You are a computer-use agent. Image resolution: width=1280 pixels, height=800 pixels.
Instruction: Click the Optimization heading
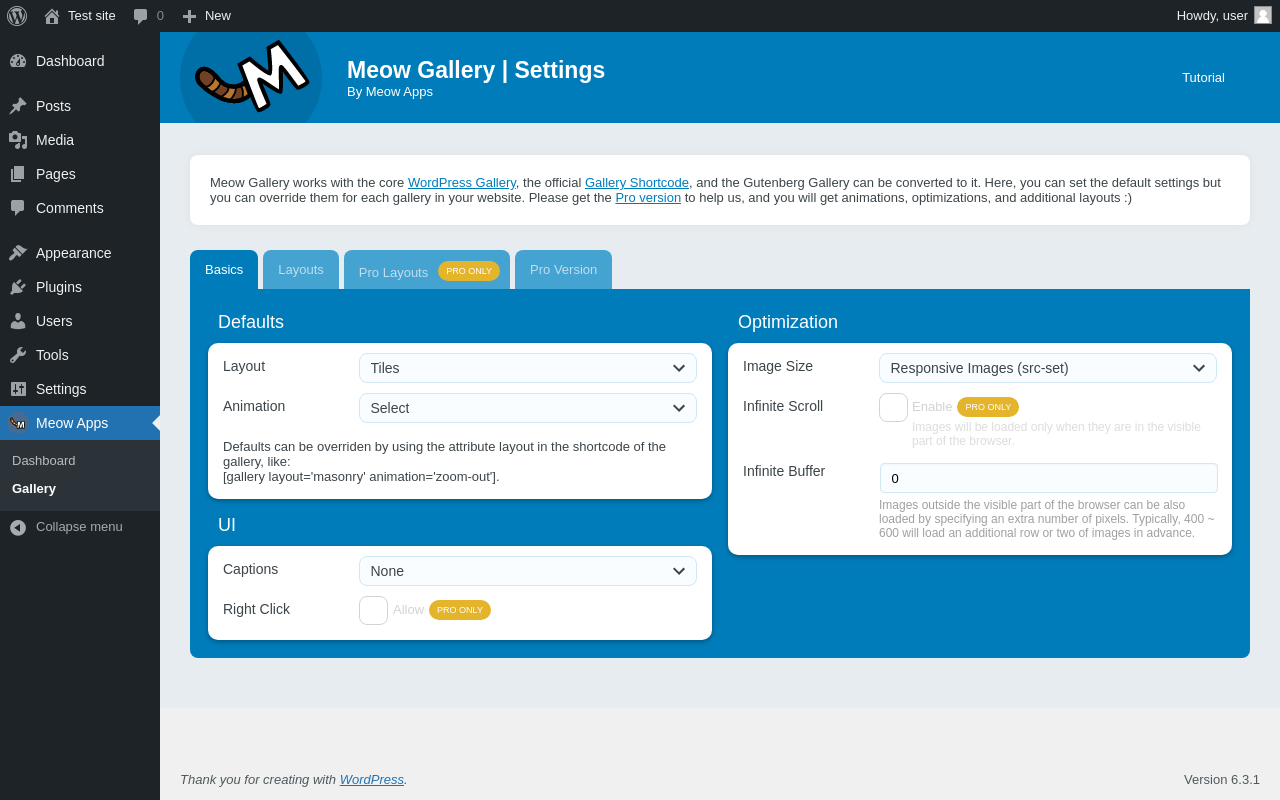coord(788,322)
